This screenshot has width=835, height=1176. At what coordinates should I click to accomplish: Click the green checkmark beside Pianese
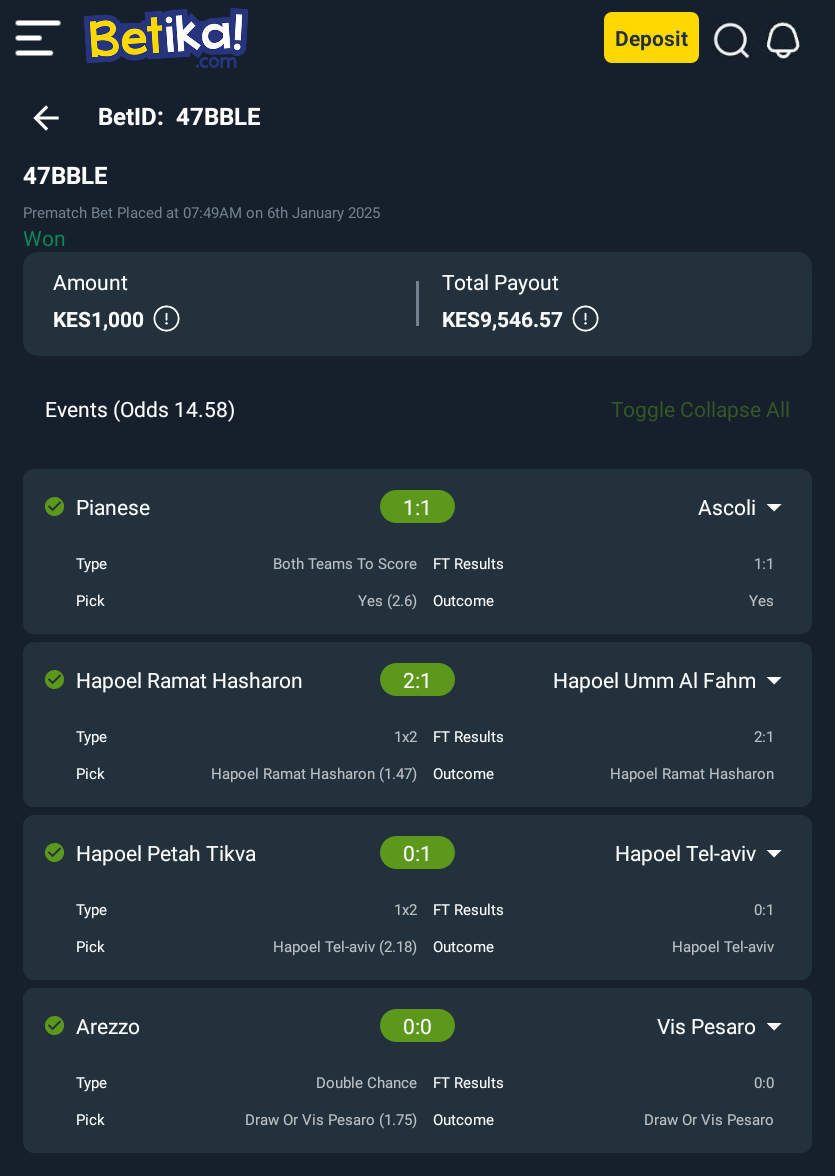[x=55, y=507]
